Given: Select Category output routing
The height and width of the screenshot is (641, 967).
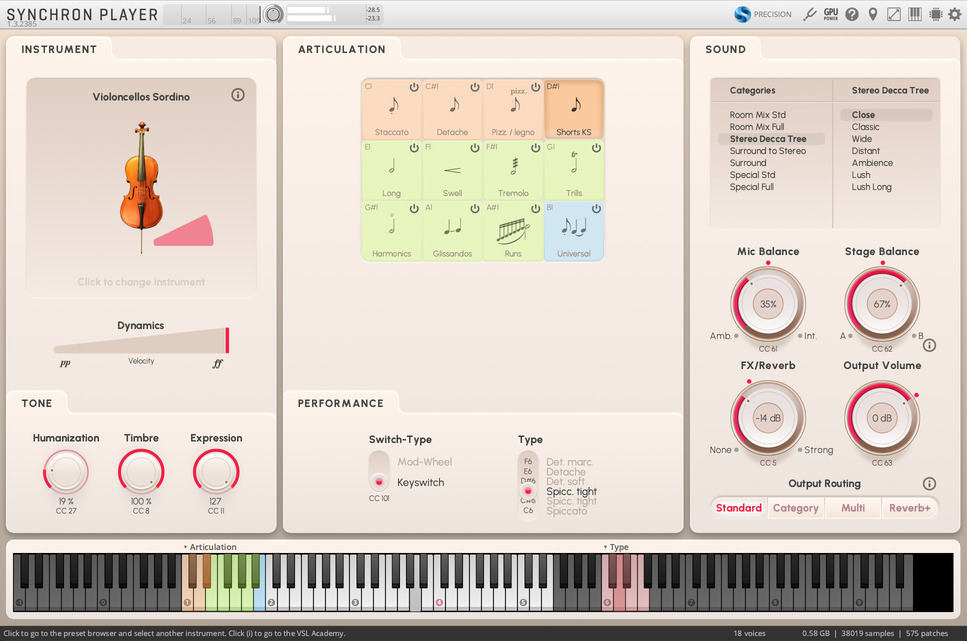Looking at the screenshot, I should (x=796, y=508).
